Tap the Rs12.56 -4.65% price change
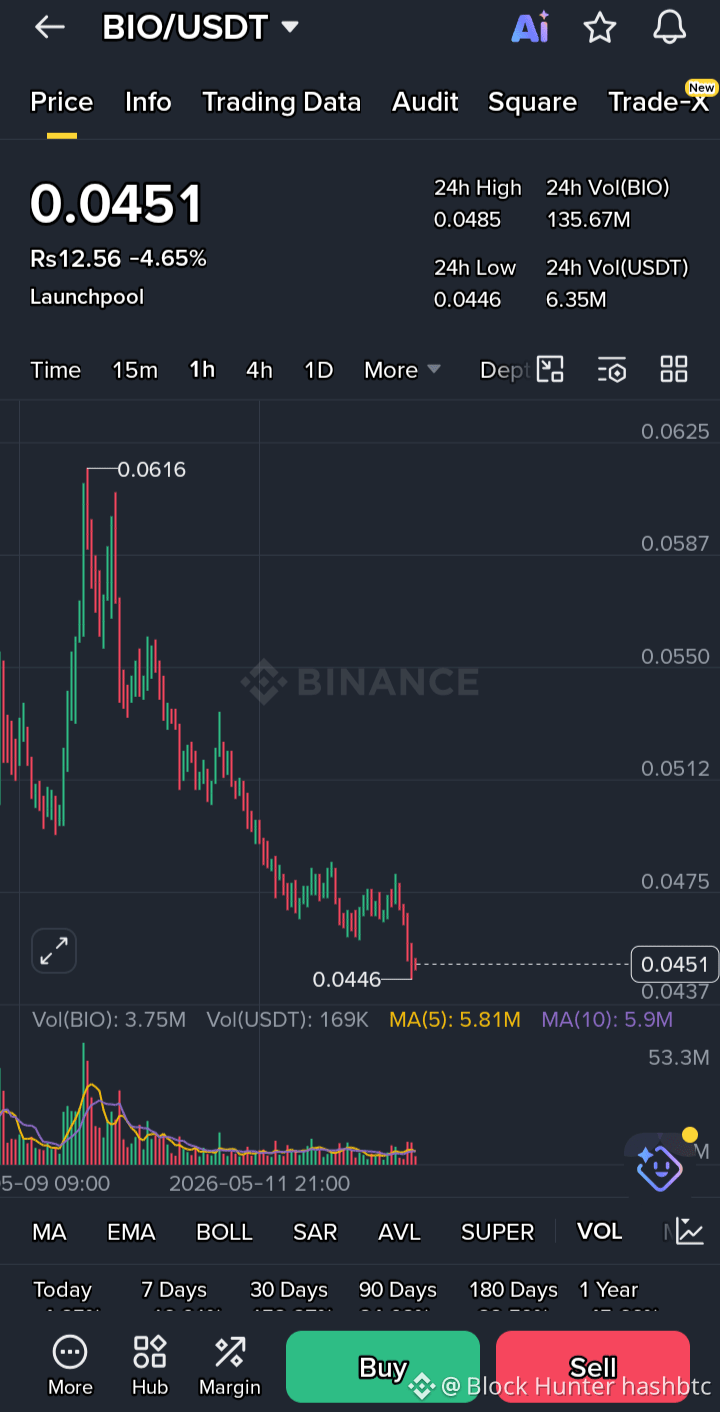The image size is (720, 1412). pyautogui.click(x=118, y=259)
